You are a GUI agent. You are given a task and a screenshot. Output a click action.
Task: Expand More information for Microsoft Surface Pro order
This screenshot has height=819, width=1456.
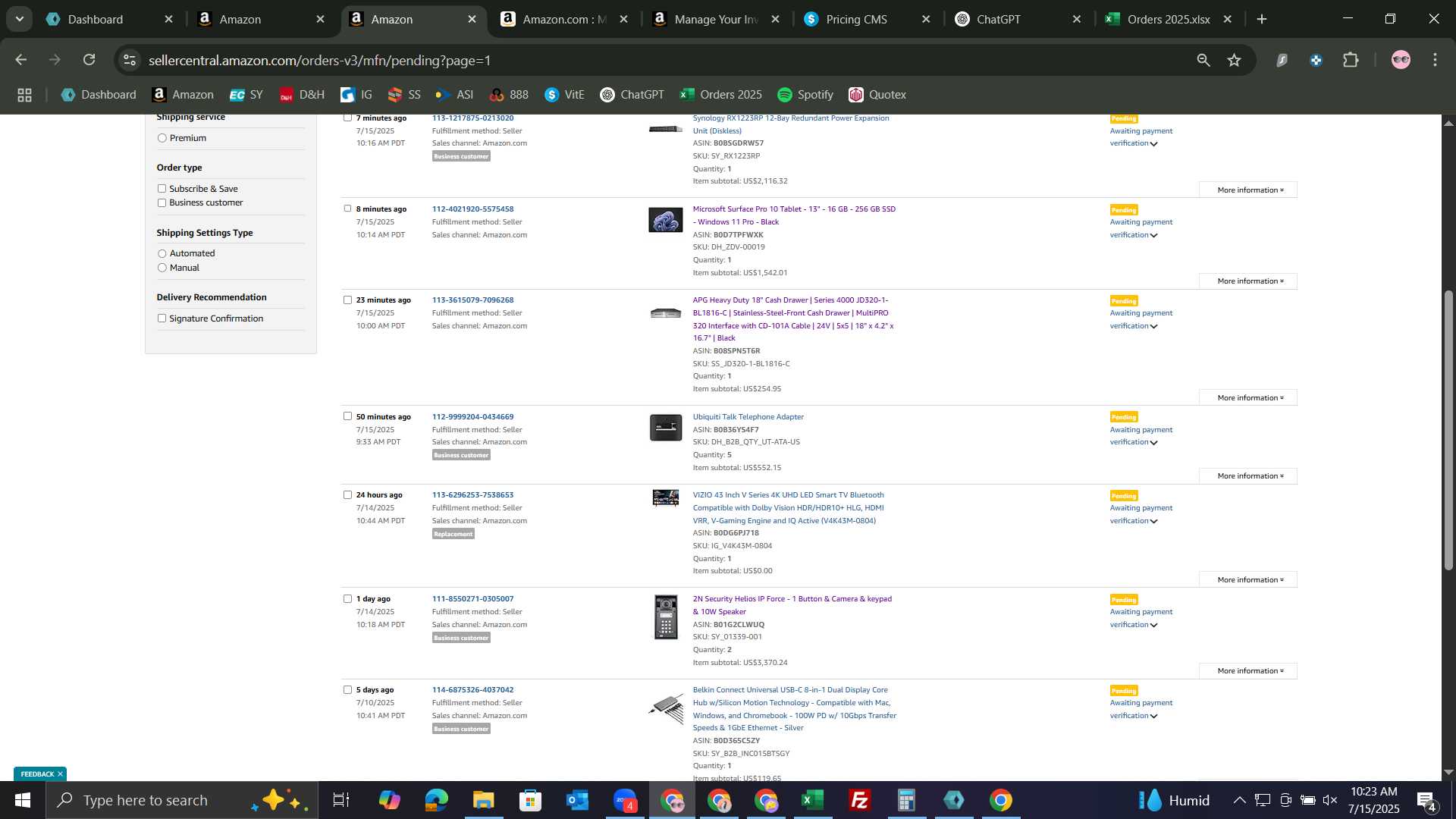pyautogui.click(x=1247, y=281)
